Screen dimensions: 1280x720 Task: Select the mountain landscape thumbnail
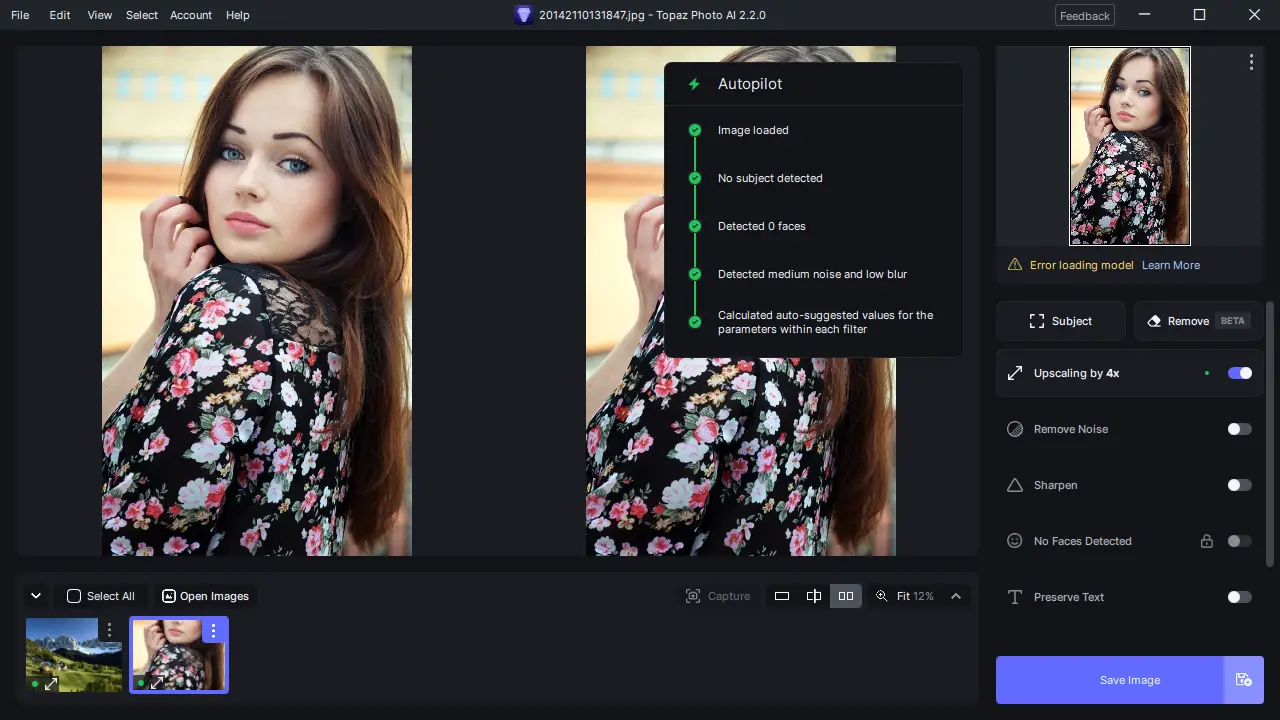(x=74, y=655)
